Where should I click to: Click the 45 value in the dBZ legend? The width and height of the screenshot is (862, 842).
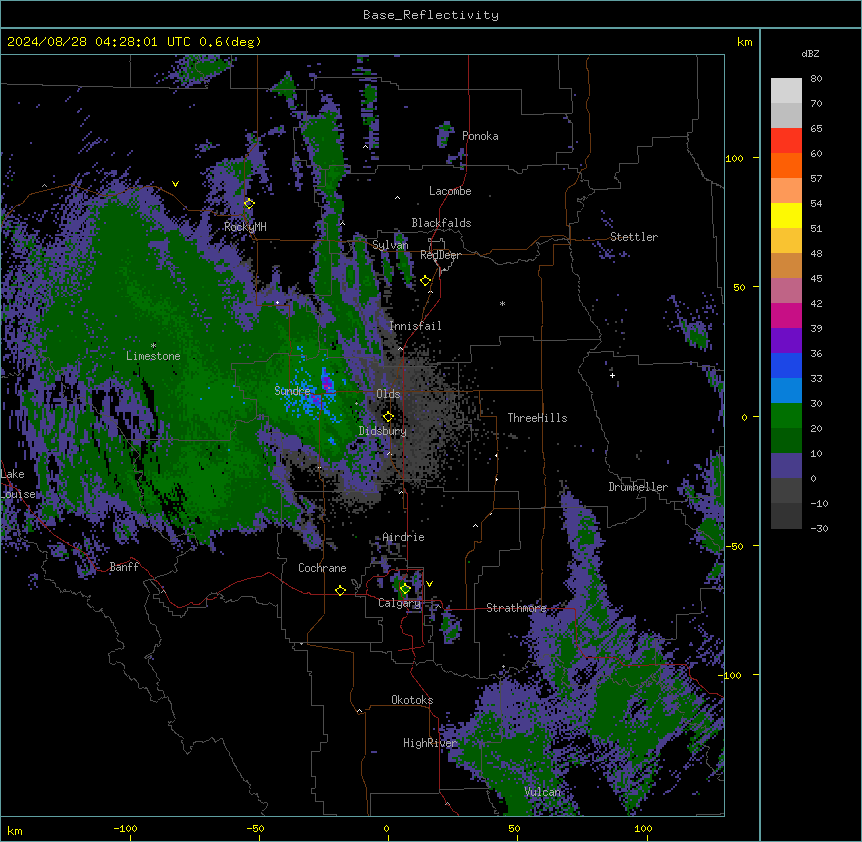816,279
